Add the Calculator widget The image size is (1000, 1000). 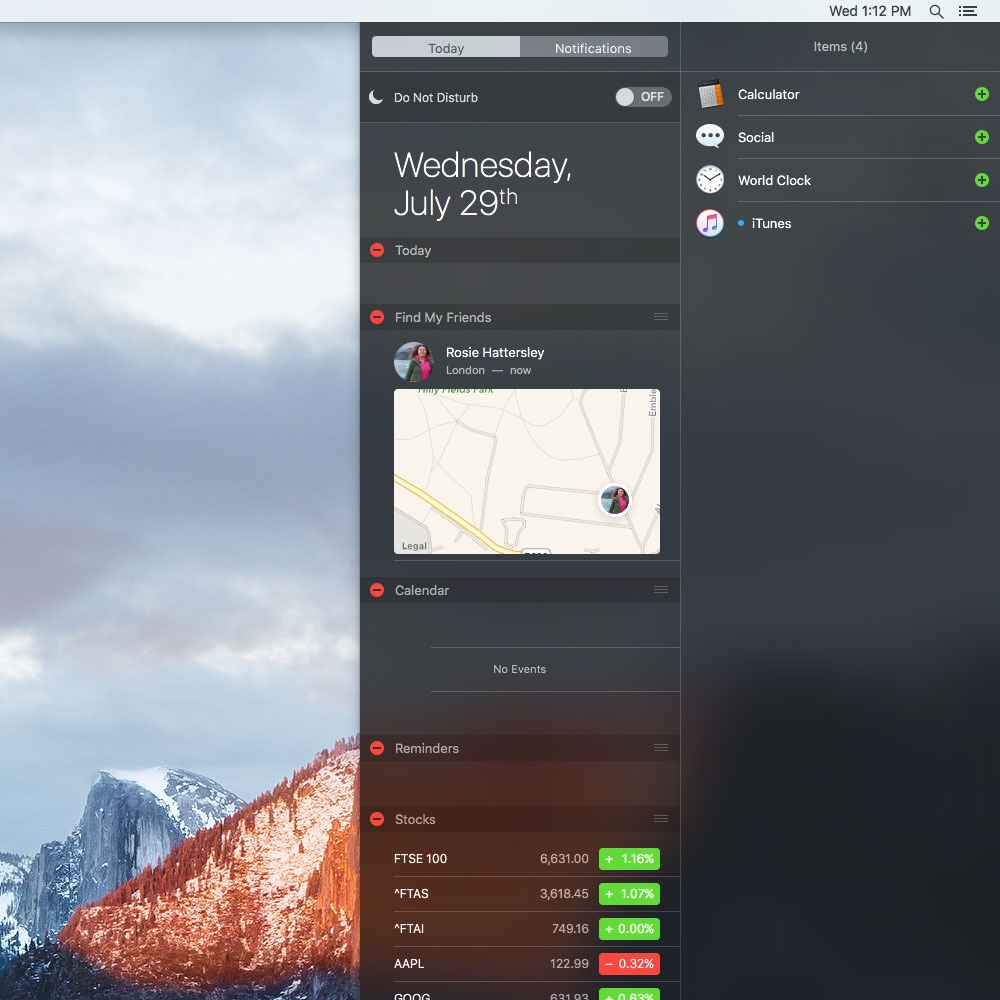pos(981,94)
